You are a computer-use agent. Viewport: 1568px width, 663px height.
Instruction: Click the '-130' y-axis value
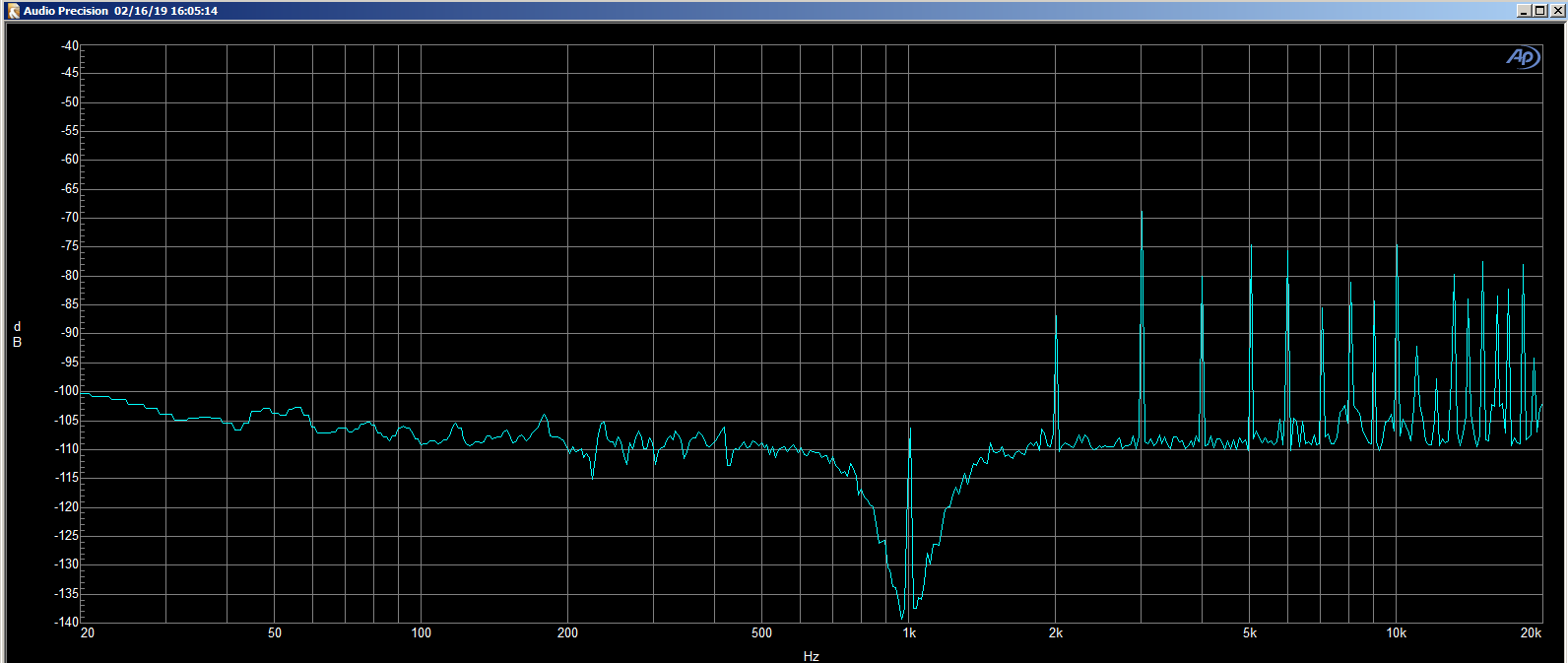(x=67, y=564)
